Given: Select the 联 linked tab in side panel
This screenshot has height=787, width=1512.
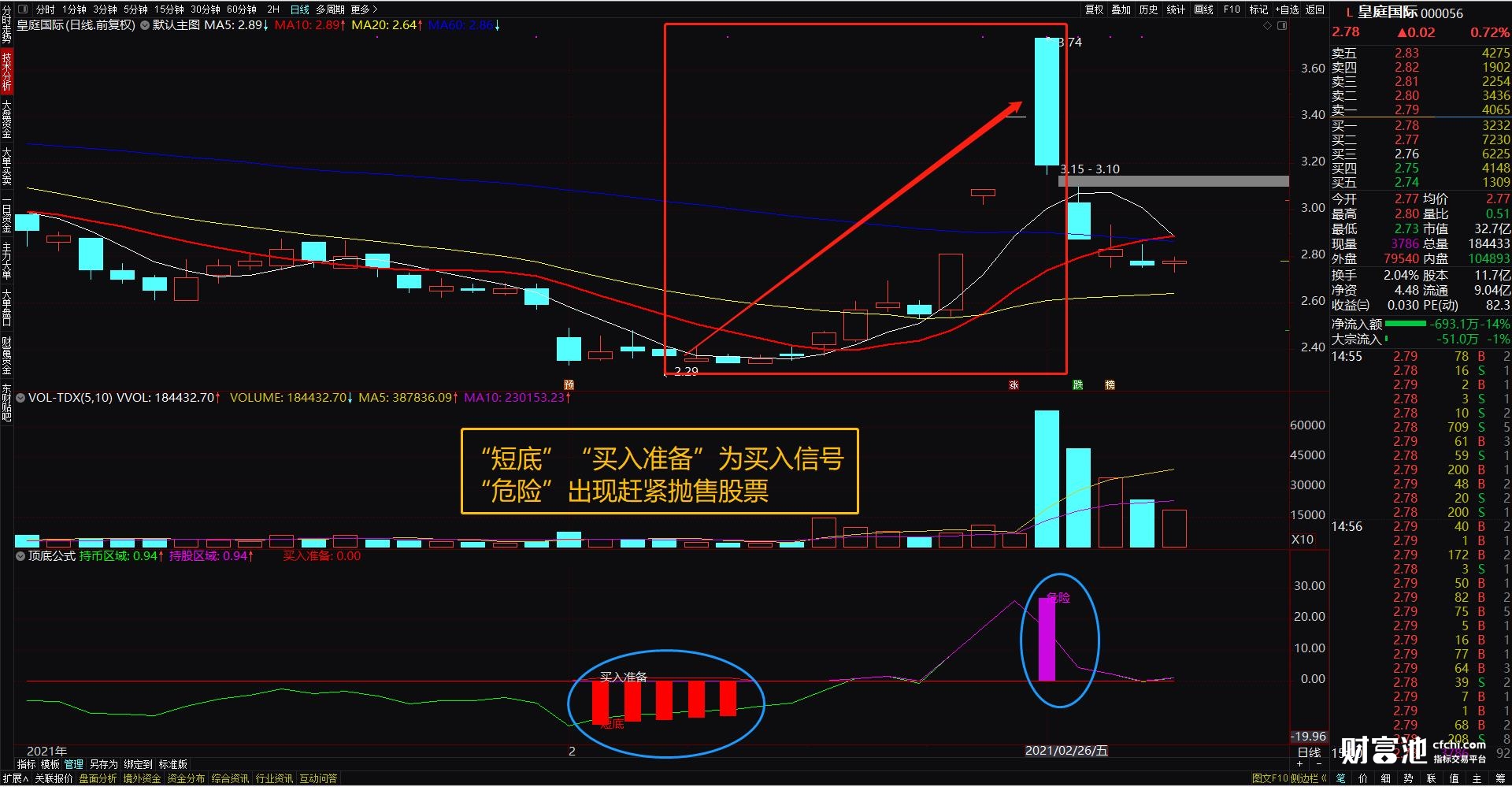Looking at the screenshot, I should [x=1432, y=779].
